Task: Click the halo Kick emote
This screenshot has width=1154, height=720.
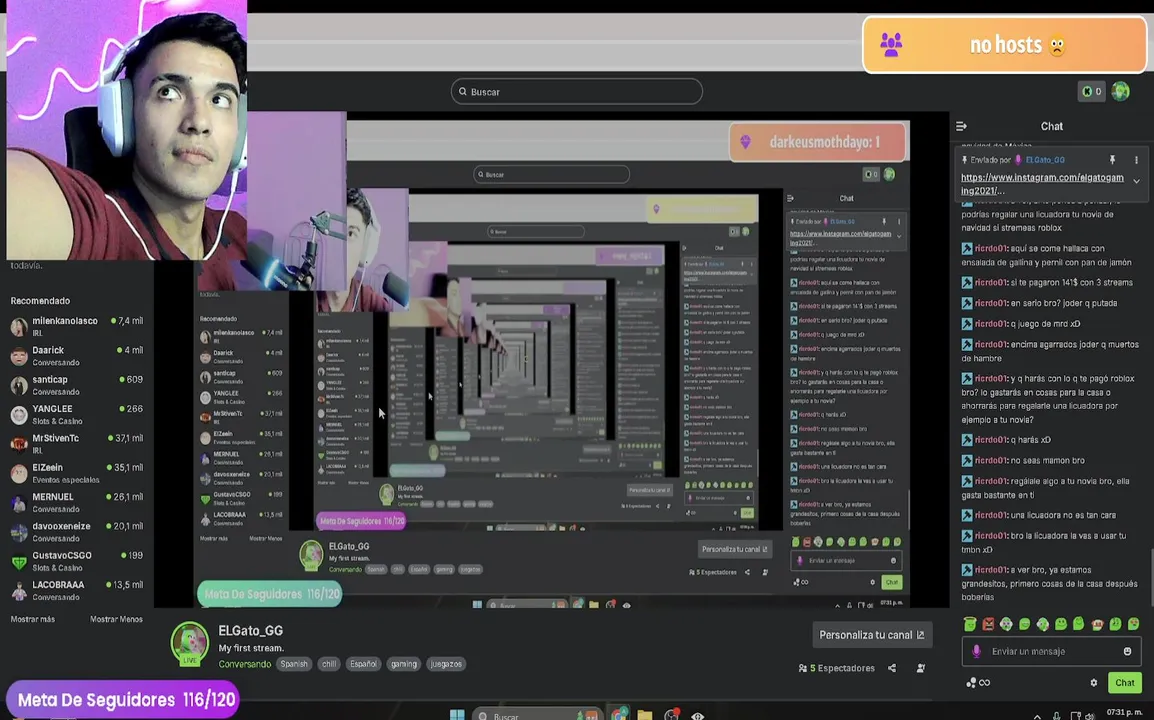Action: pos(970,624)
